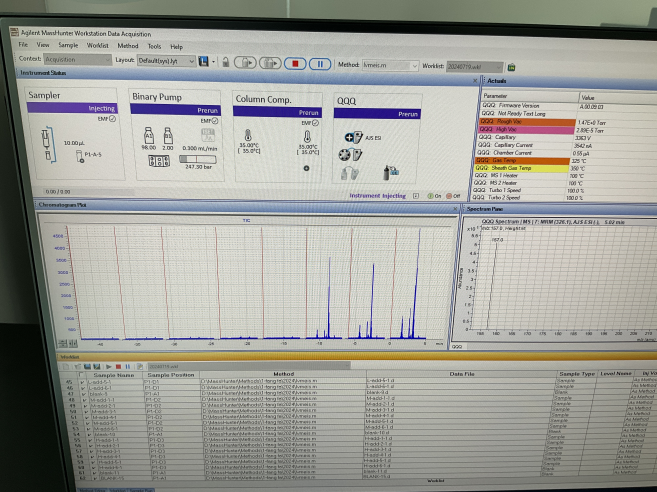Viewport: 657px width, 492px height.
Task: Click the green icon after Worklist dropdown
Action: pyautogui.click(x=511, y=67)
